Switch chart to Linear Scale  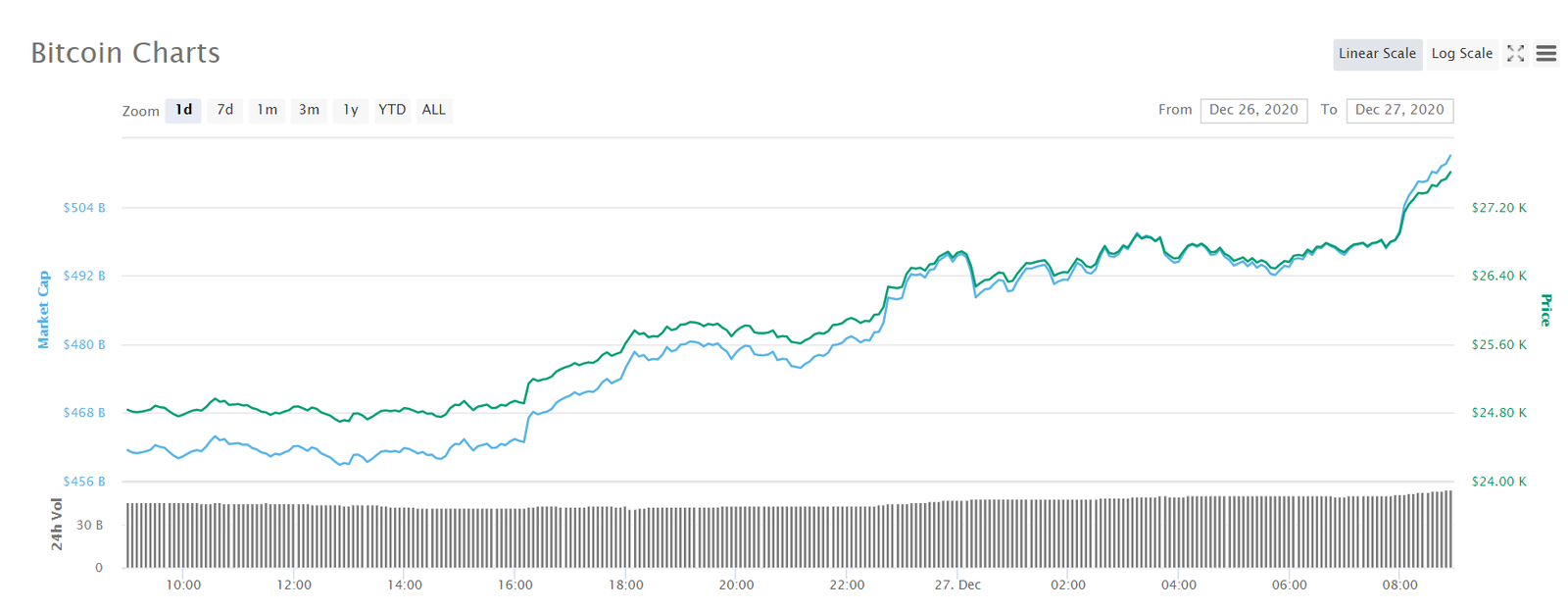(x=1377, y=54)
